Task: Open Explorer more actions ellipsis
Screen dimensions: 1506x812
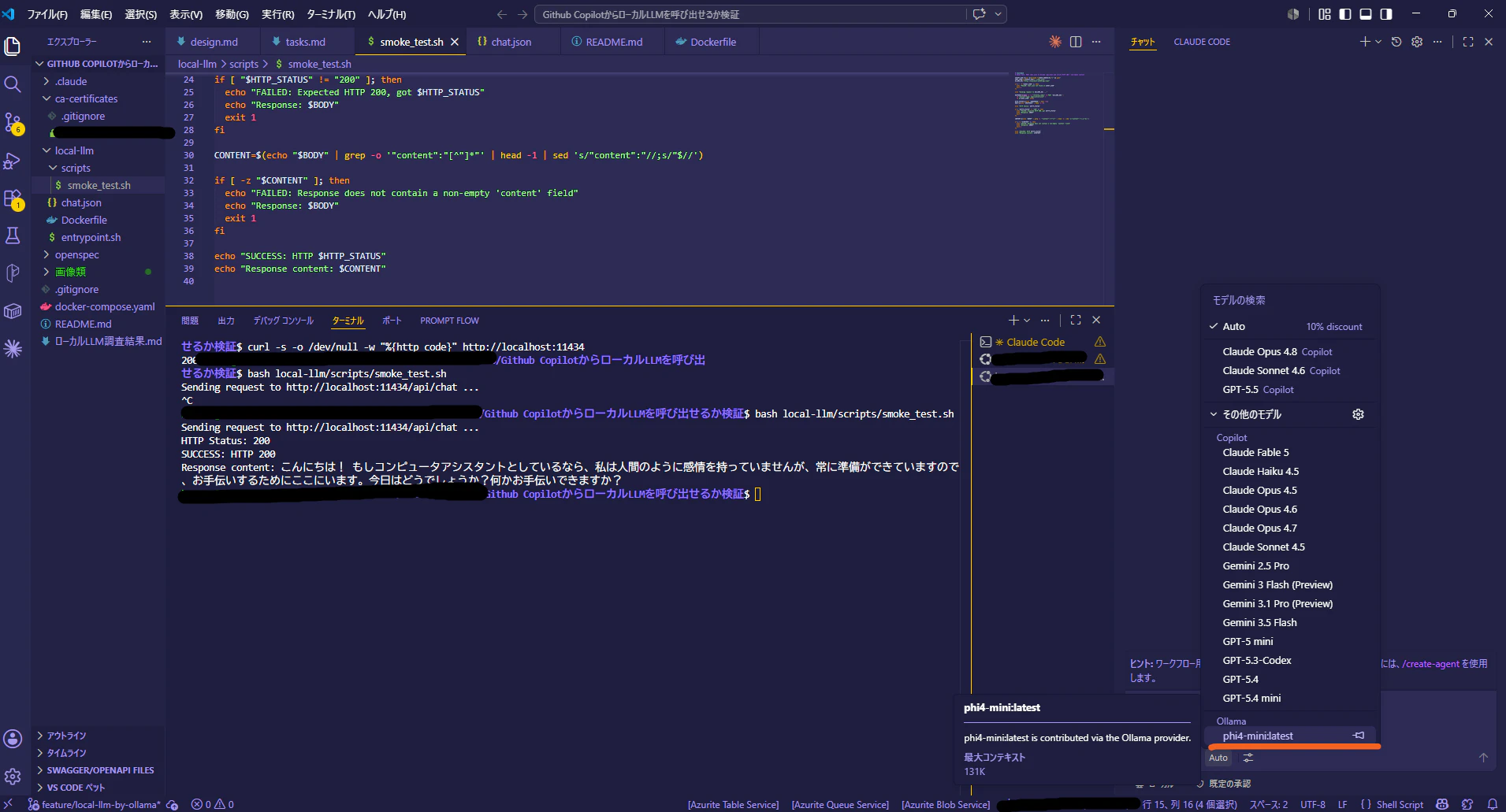Action: [x=147, y=42]
